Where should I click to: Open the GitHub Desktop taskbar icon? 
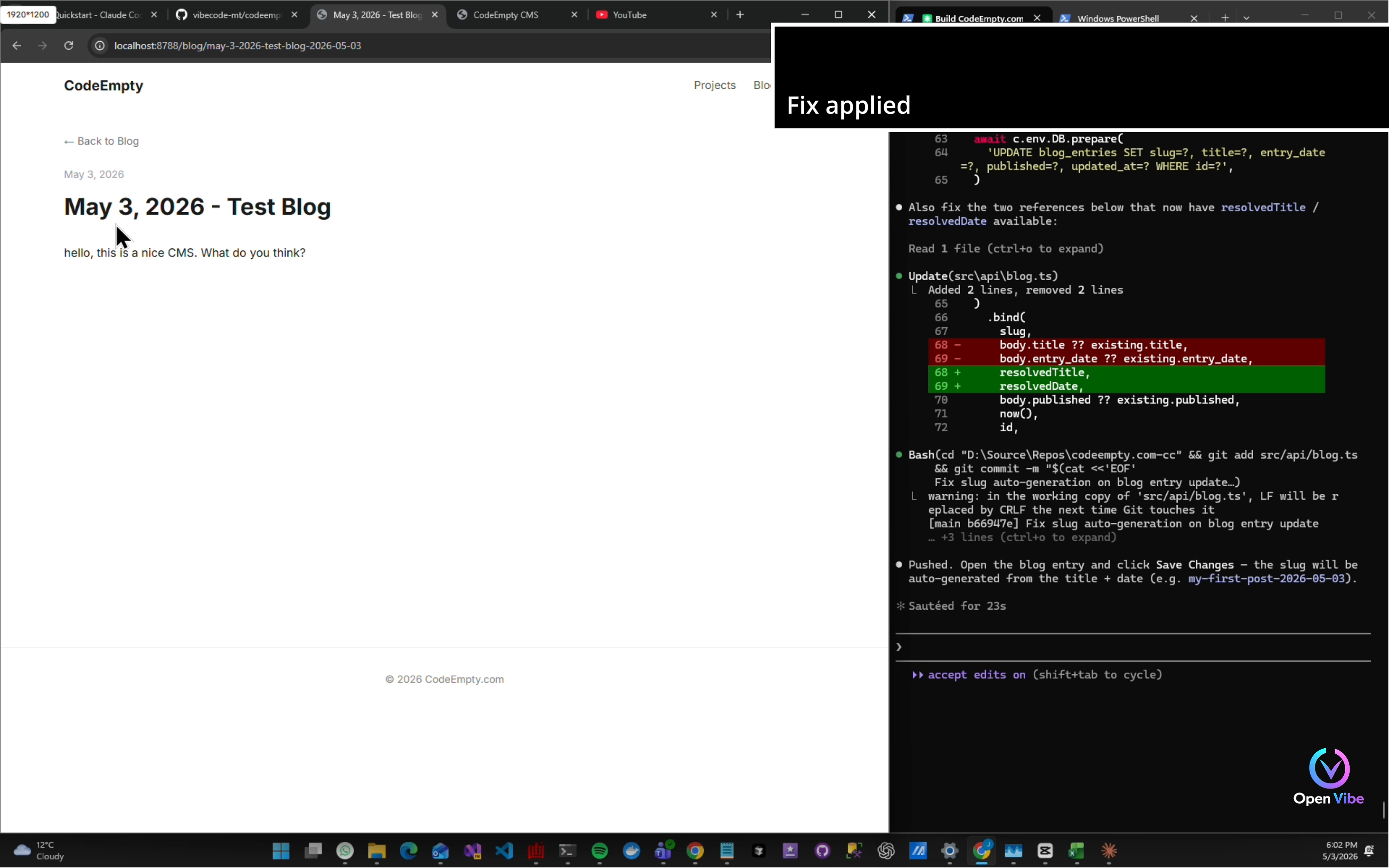[x=822, y=850]
